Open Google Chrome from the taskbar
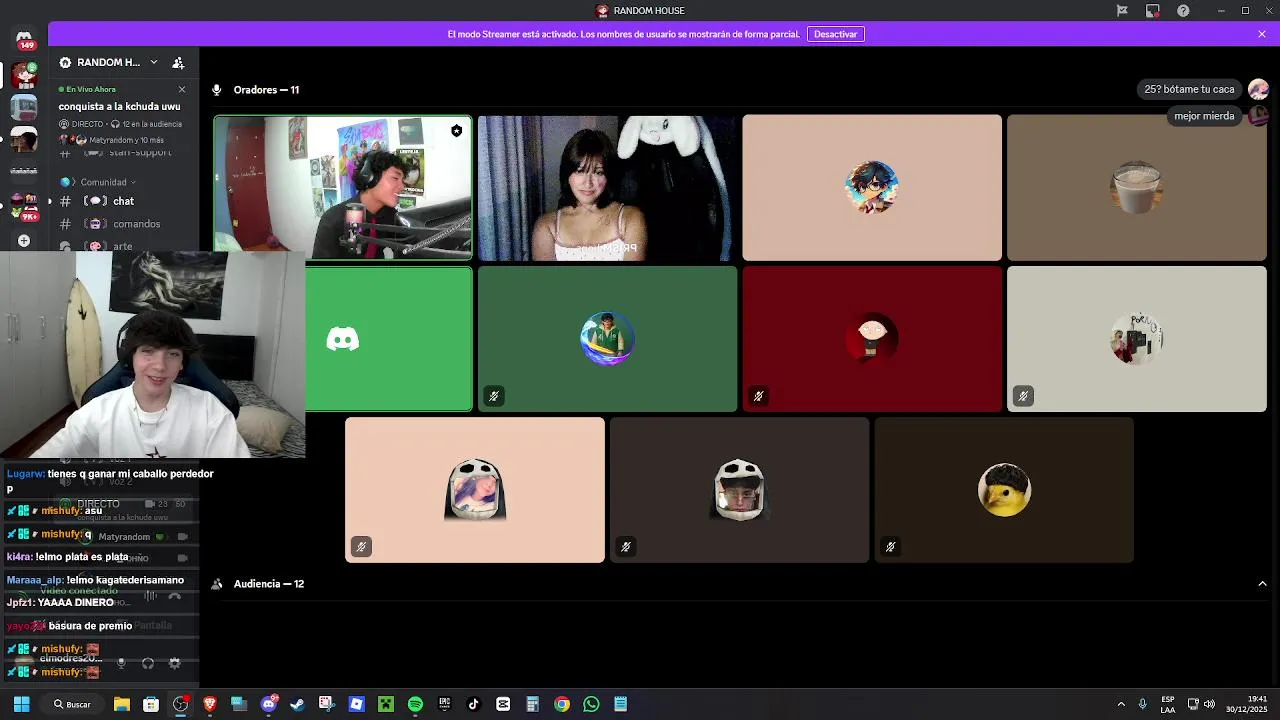The width and height of the screenshot is (1280, 720). [x=562, y=704]
